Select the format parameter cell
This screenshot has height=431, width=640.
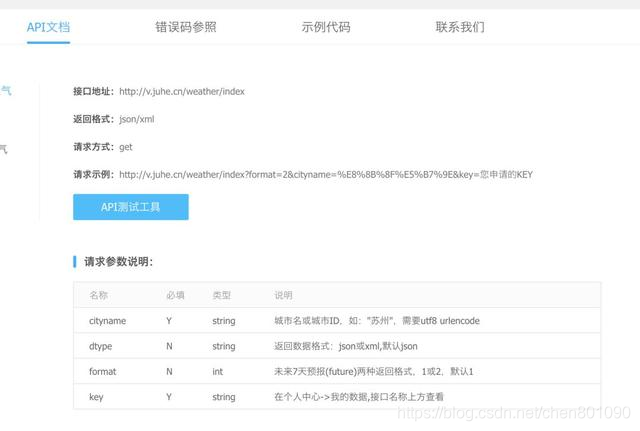[x=102, y=371]
